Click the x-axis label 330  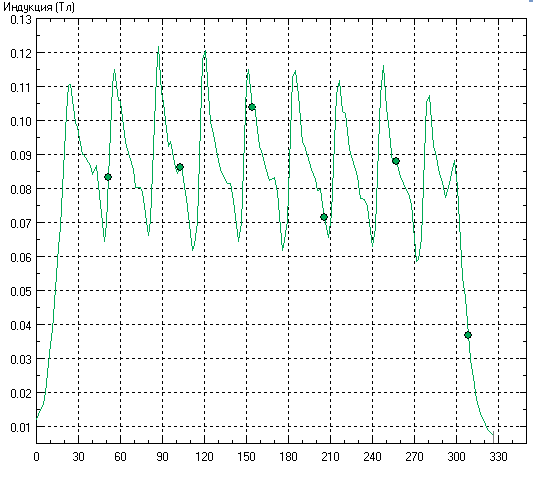pyautogui.click(x=498, y=457)
